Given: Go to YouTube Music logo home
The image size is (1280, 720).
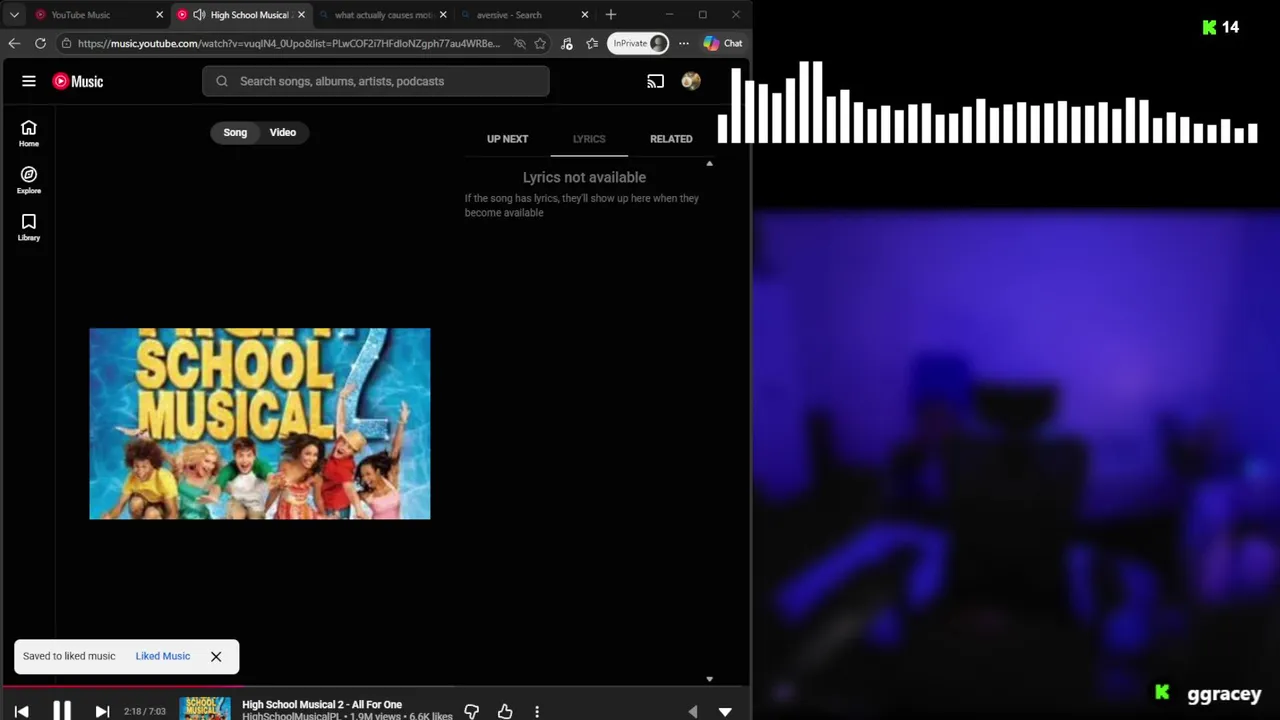Looking at the screenshot, I should tap(78, 81).
